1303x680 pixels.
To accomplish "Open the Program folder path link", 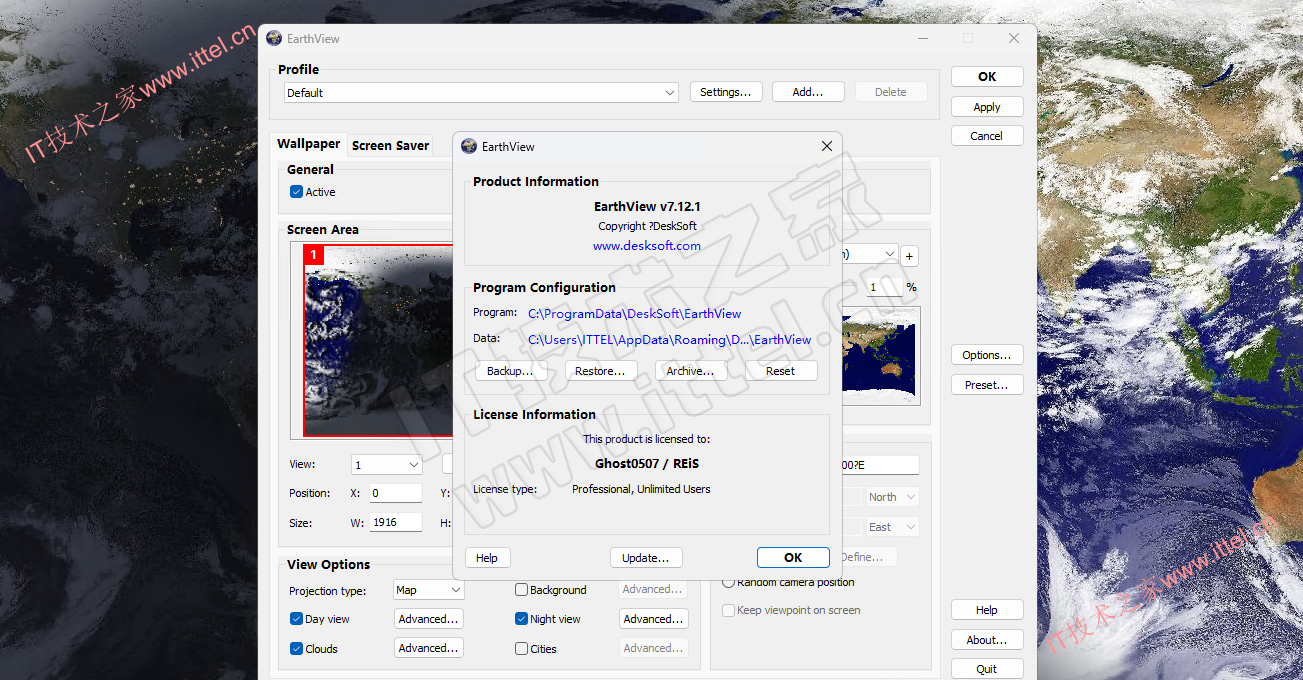I will pos(635,314).
